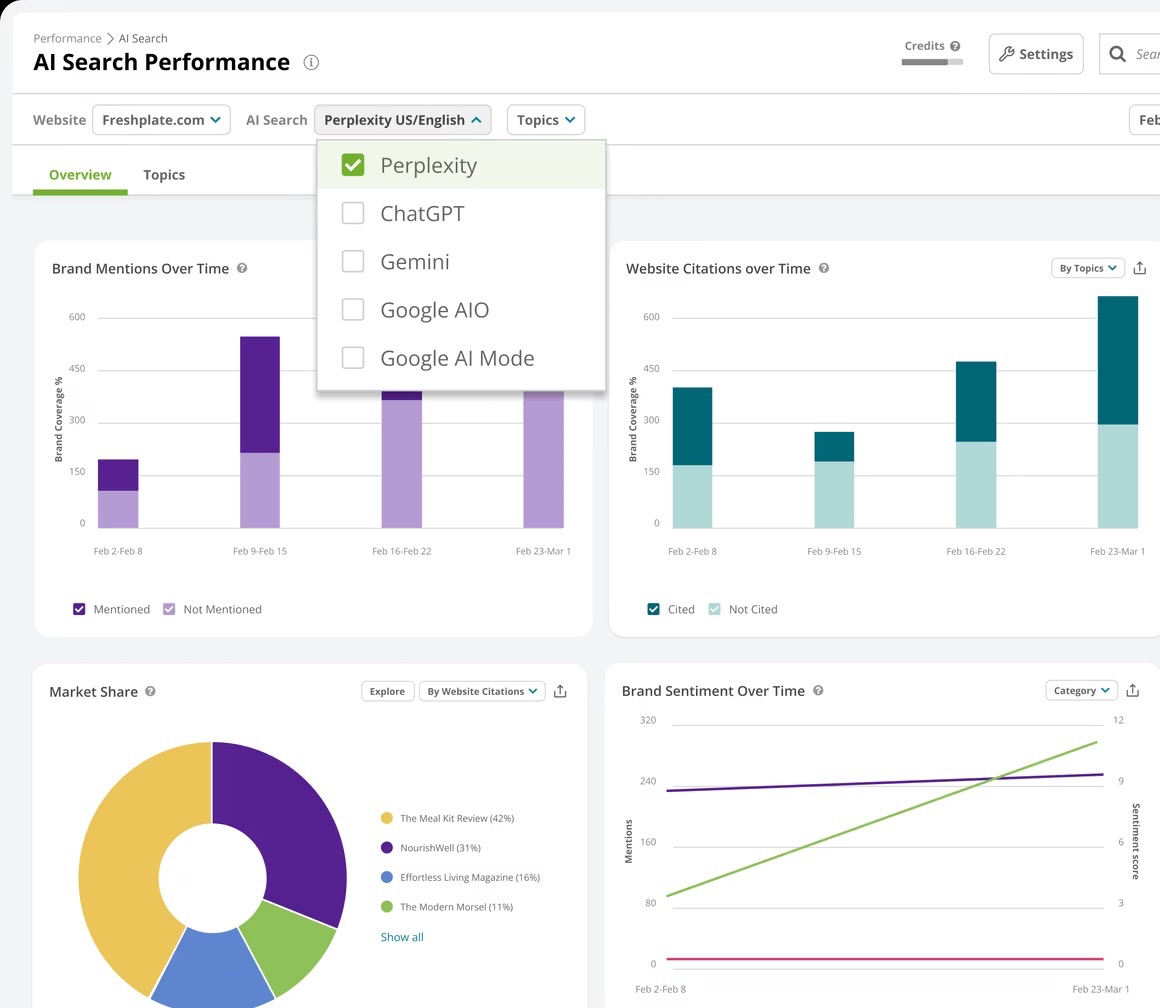Screen dimensions: 1160x1008
Task: Select the Overview tab
Action: click(x=79, y=174)
